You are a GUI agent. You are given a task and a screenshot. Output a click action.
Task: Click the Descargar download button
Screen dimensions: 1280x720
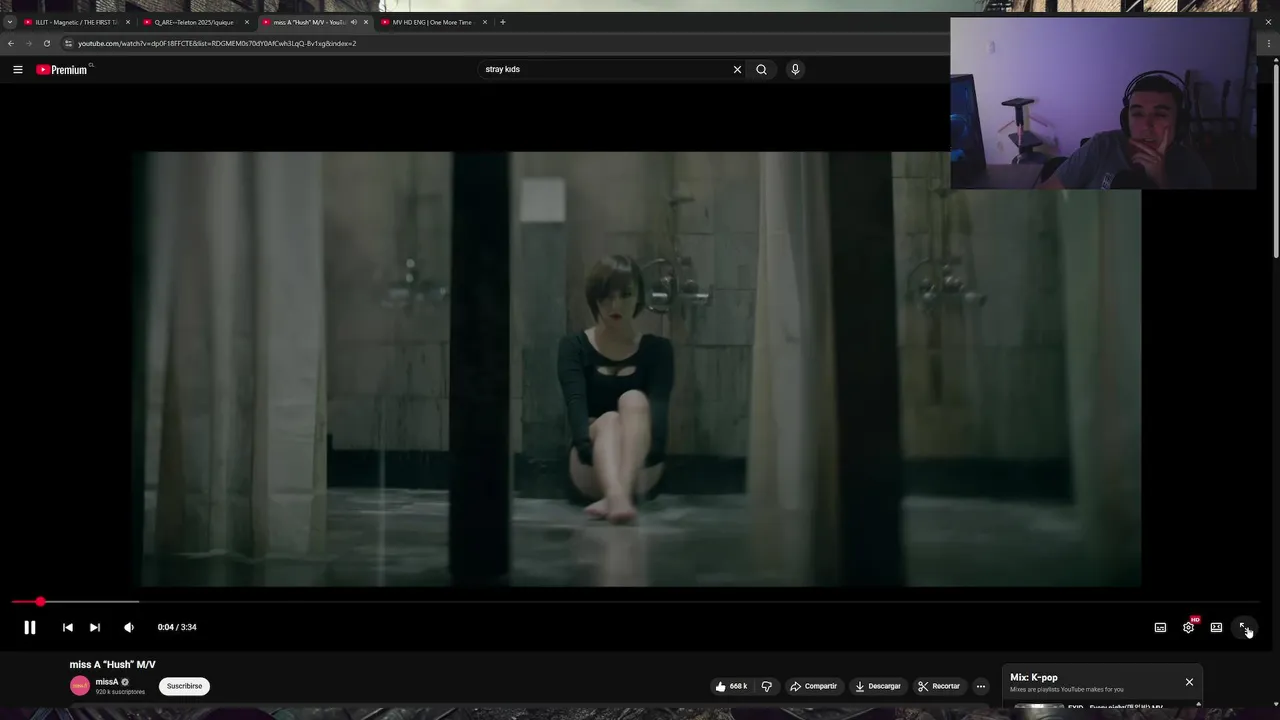click(x=877, y=686)
